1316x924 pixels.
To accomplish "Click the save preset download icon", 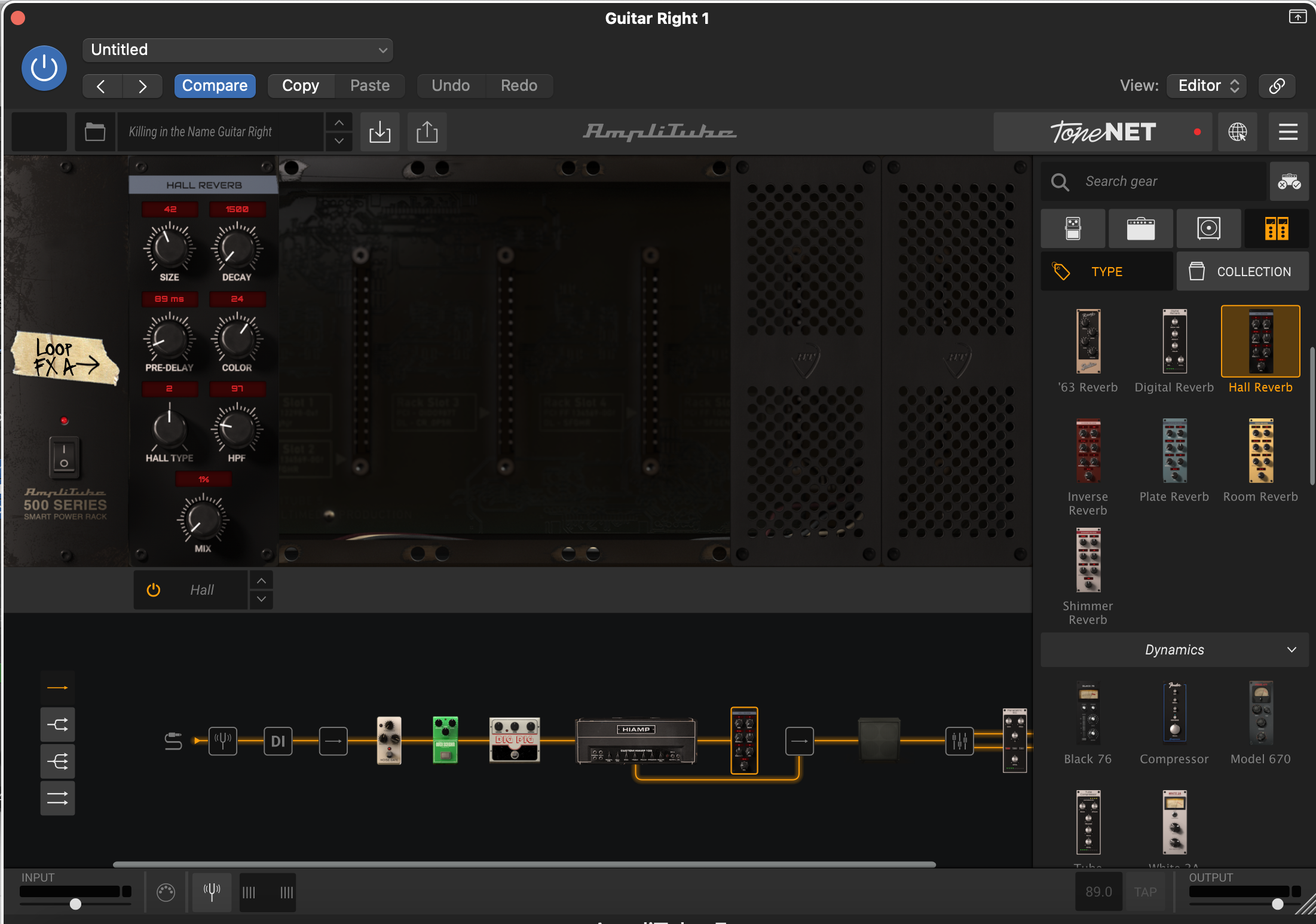I will click(380, 131).
